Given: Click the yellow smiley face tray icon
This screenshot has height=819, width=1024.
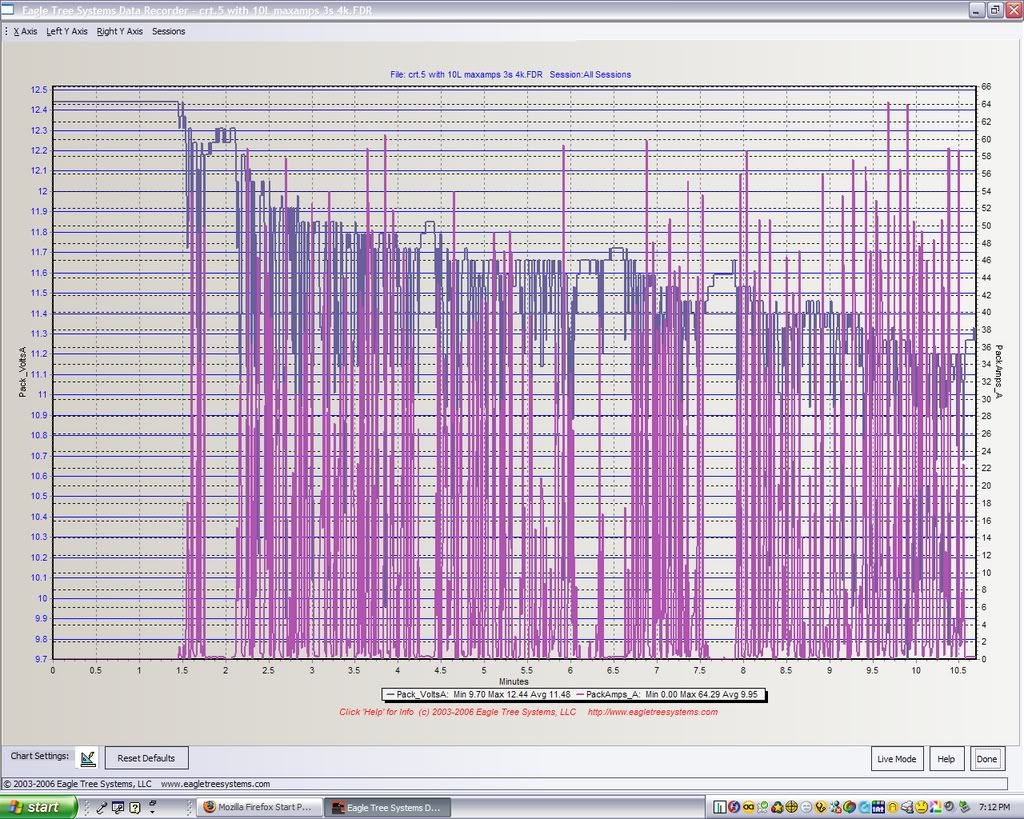Looking at the screenshot, I should [x=921, y=807].
